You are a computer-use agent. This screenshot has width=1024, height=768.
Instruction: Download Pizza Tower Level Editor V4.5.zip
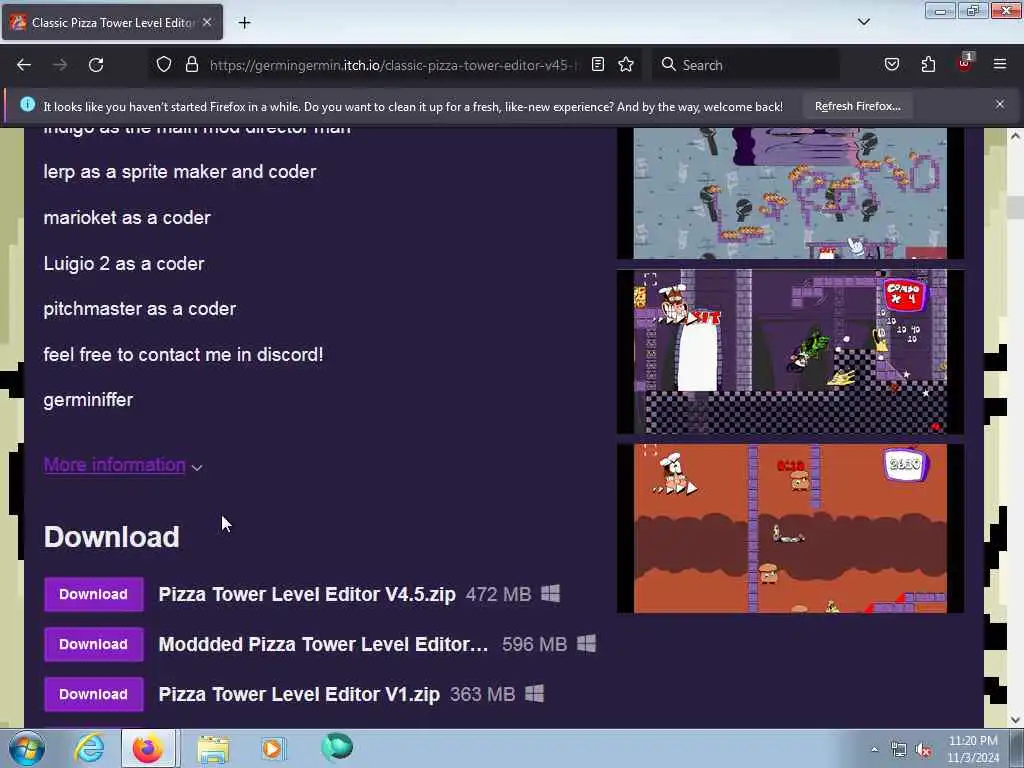pyautogui.click(x=93, y=594)
